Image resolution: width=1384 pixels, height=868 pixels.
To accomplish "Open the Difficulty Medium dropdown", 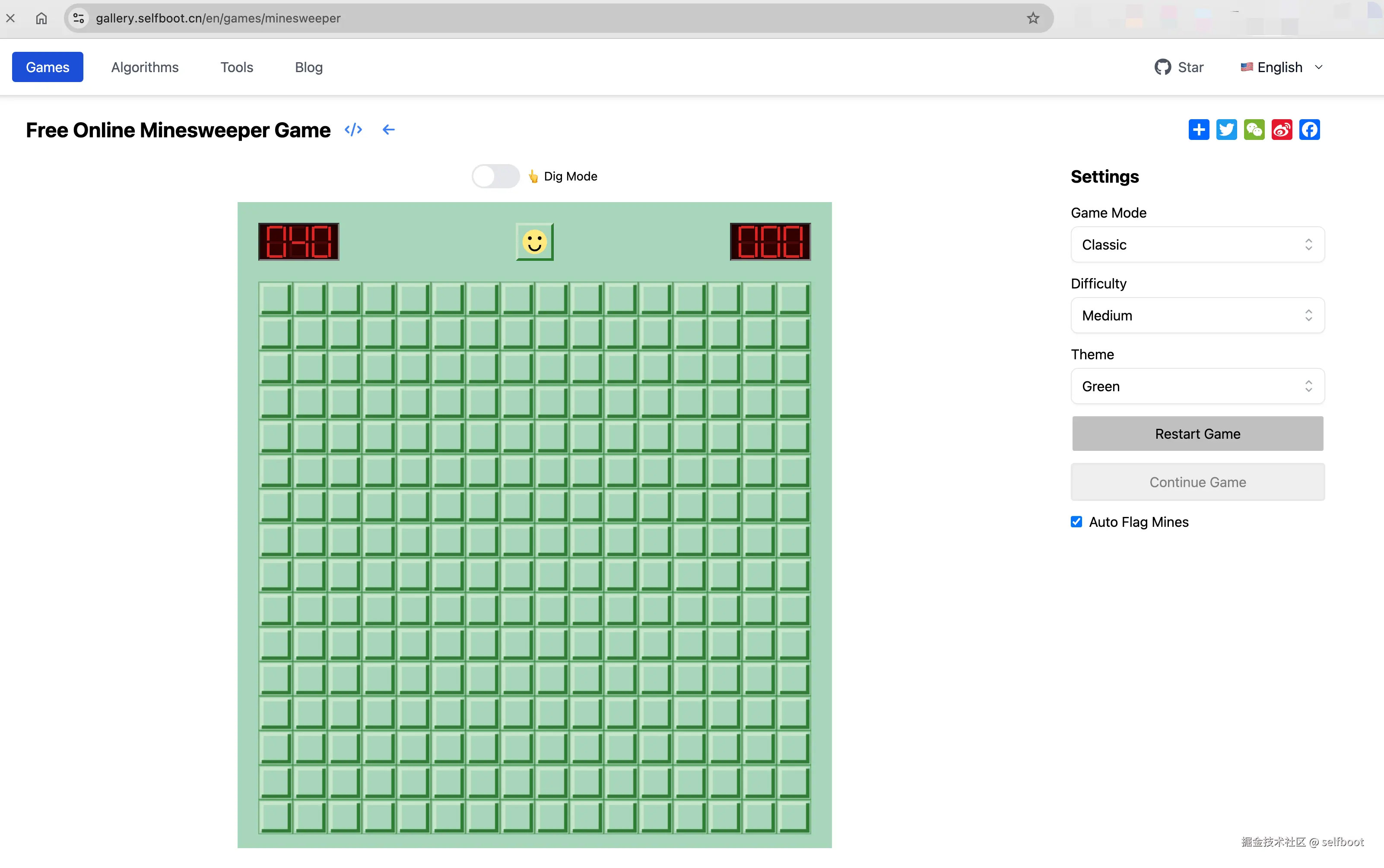I will point(1197,315).
